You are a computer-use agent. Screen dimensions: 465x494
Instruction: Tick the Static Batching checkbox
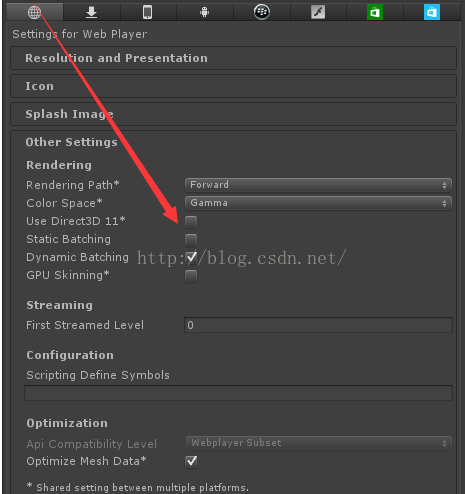[x=191, y=240]
